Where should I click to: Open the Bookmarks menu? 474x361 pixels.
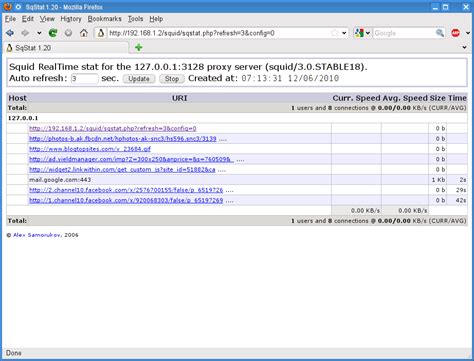click(104, 19)
